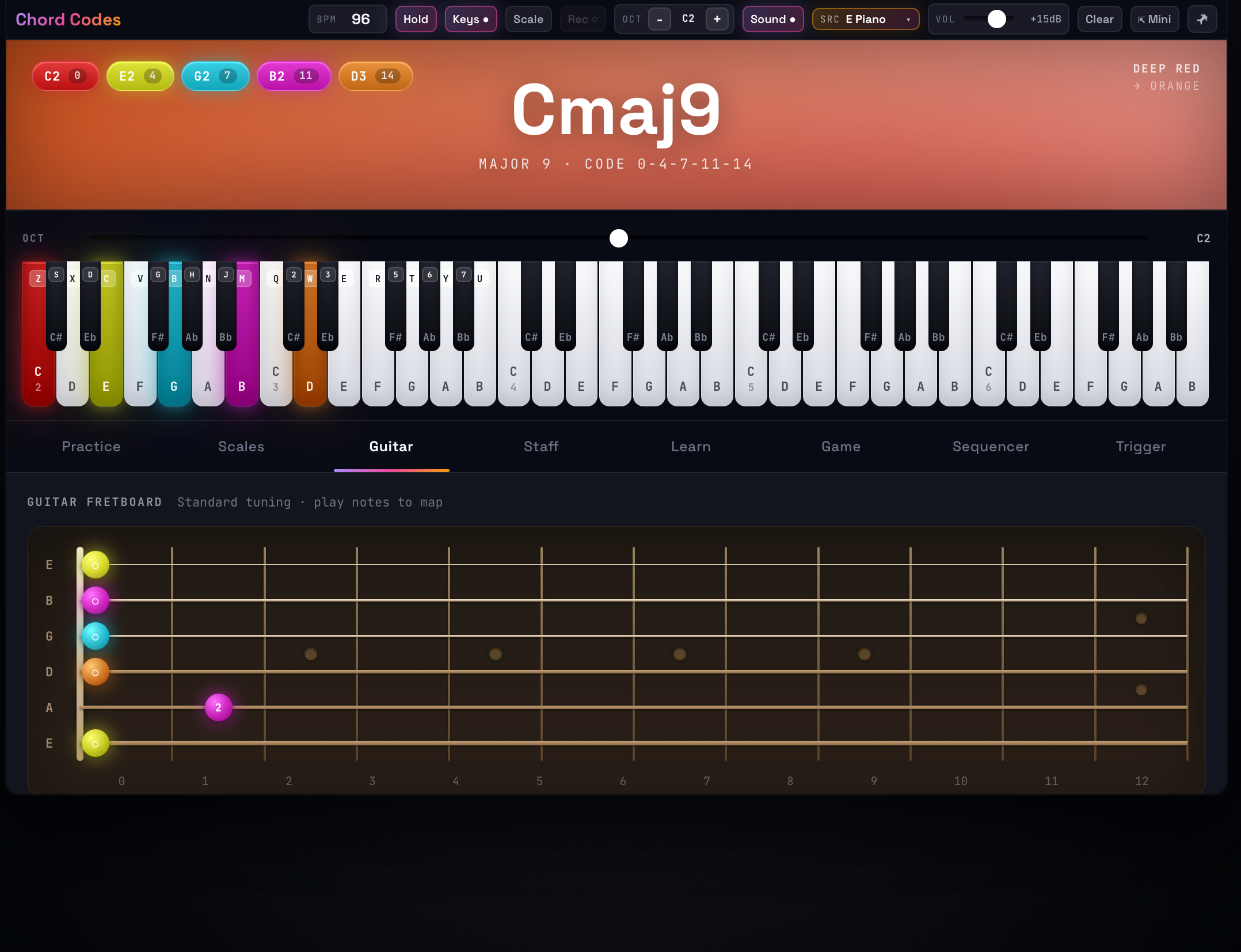Click the DEEP RED color label
Screen dimensions: 1241x952
[x=1166, y=68]
